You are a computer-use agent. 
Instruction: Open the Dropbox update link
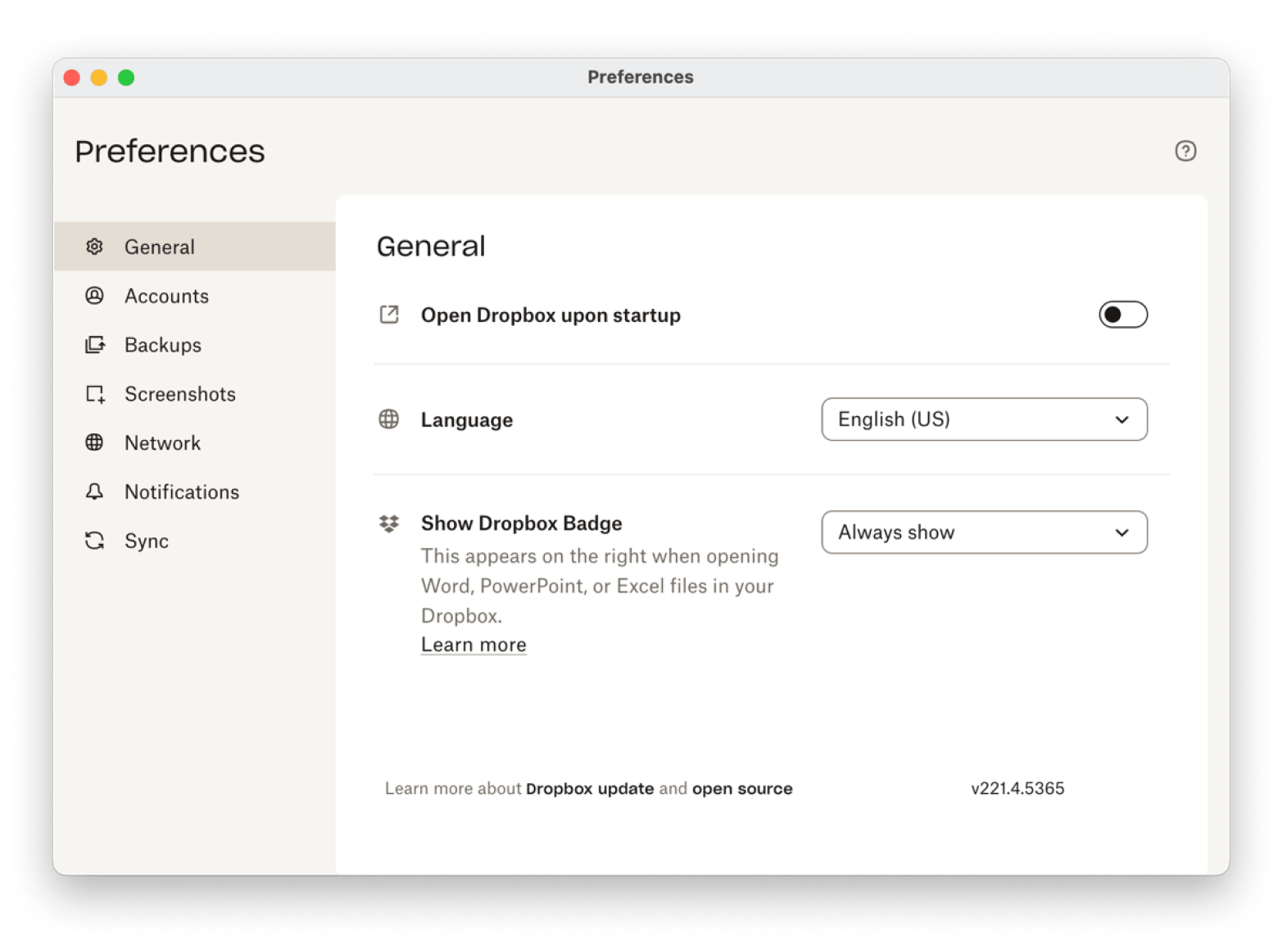coord(589,788)
